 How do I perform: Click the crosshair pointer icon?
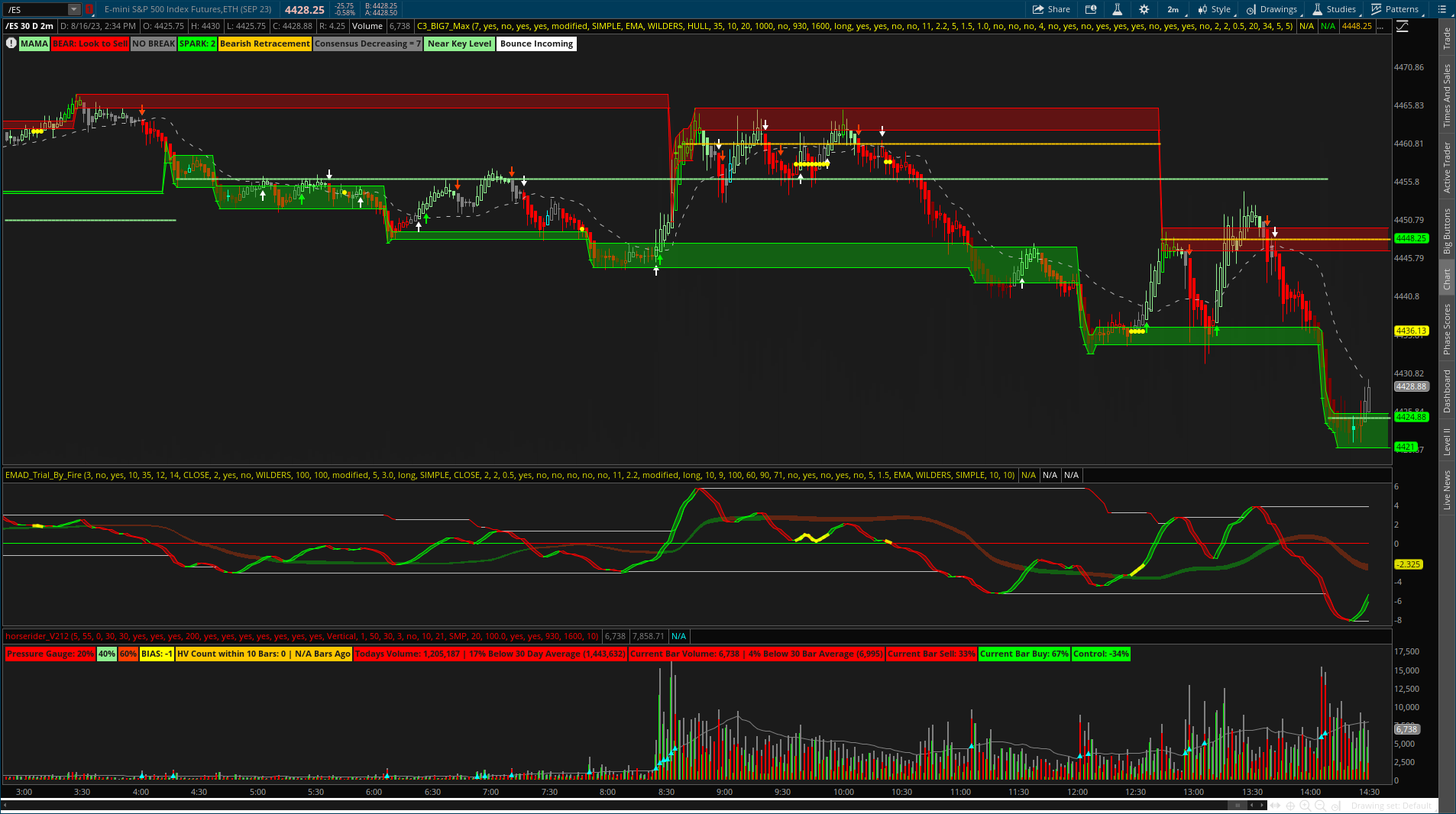[x=1291, y=806]
